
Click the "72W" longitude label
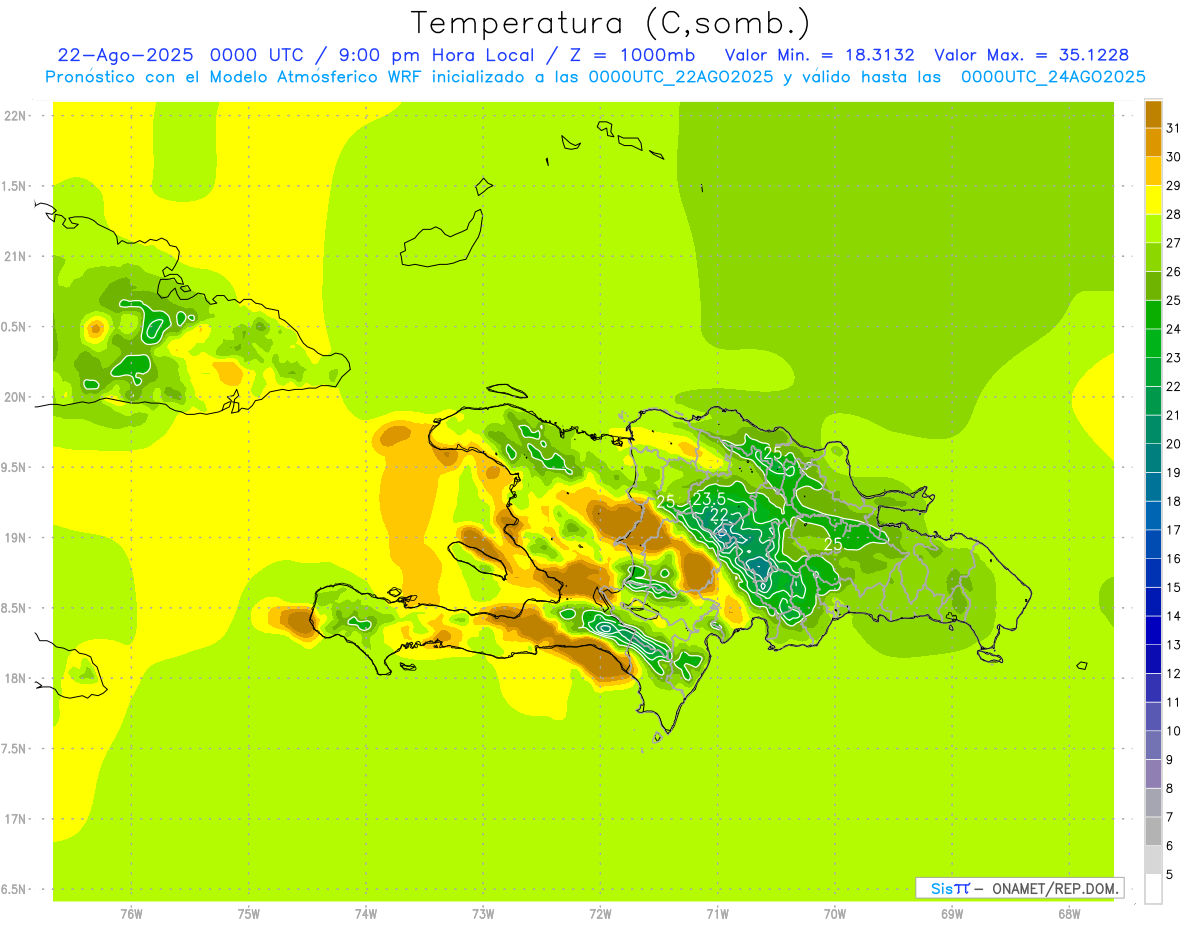[600, 914]
